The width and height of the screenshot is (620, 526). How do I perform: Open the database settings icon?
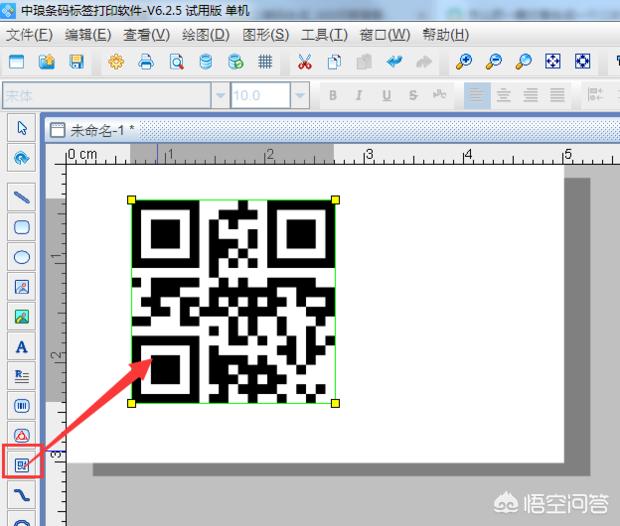pyautogui.click(x=206, y=62)
